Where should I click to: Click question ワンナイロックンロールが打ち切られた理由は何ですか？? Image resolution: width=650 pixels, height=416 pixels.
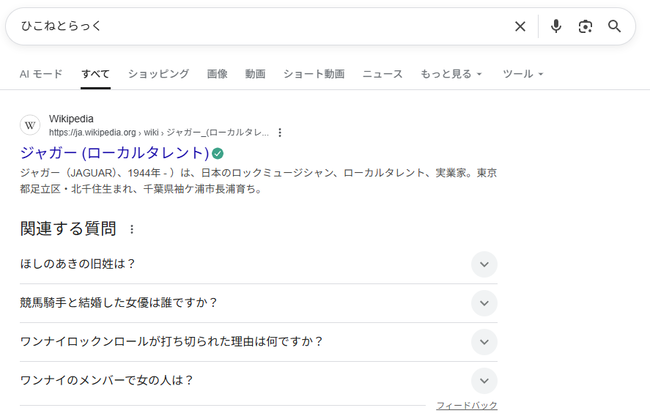[172, 342]
